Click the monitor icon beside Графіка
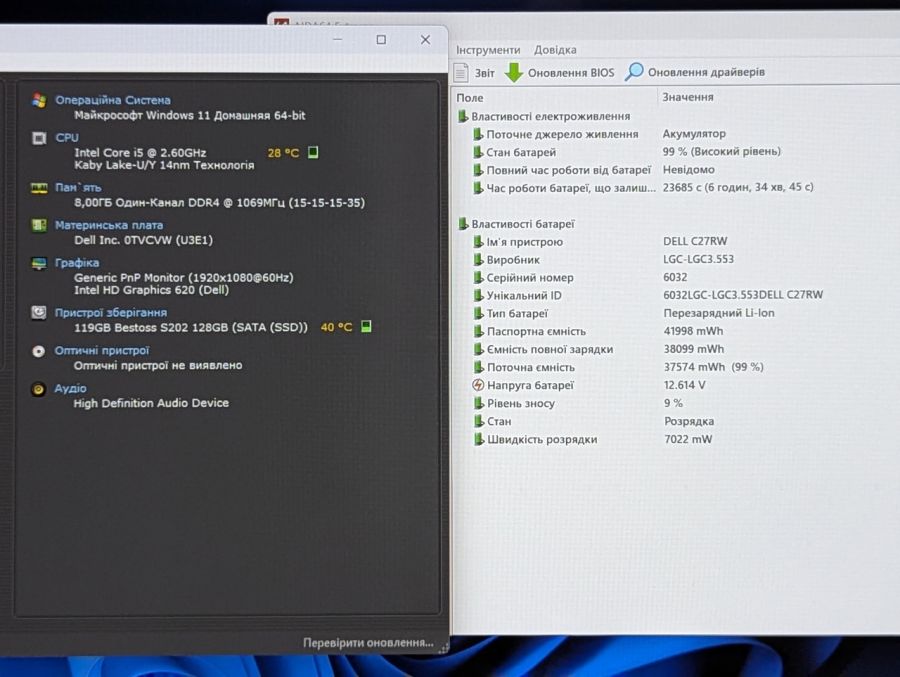Image resolution: width=900 pixels, height=677 pixels. pyautogui.click(x=39, y=263)
